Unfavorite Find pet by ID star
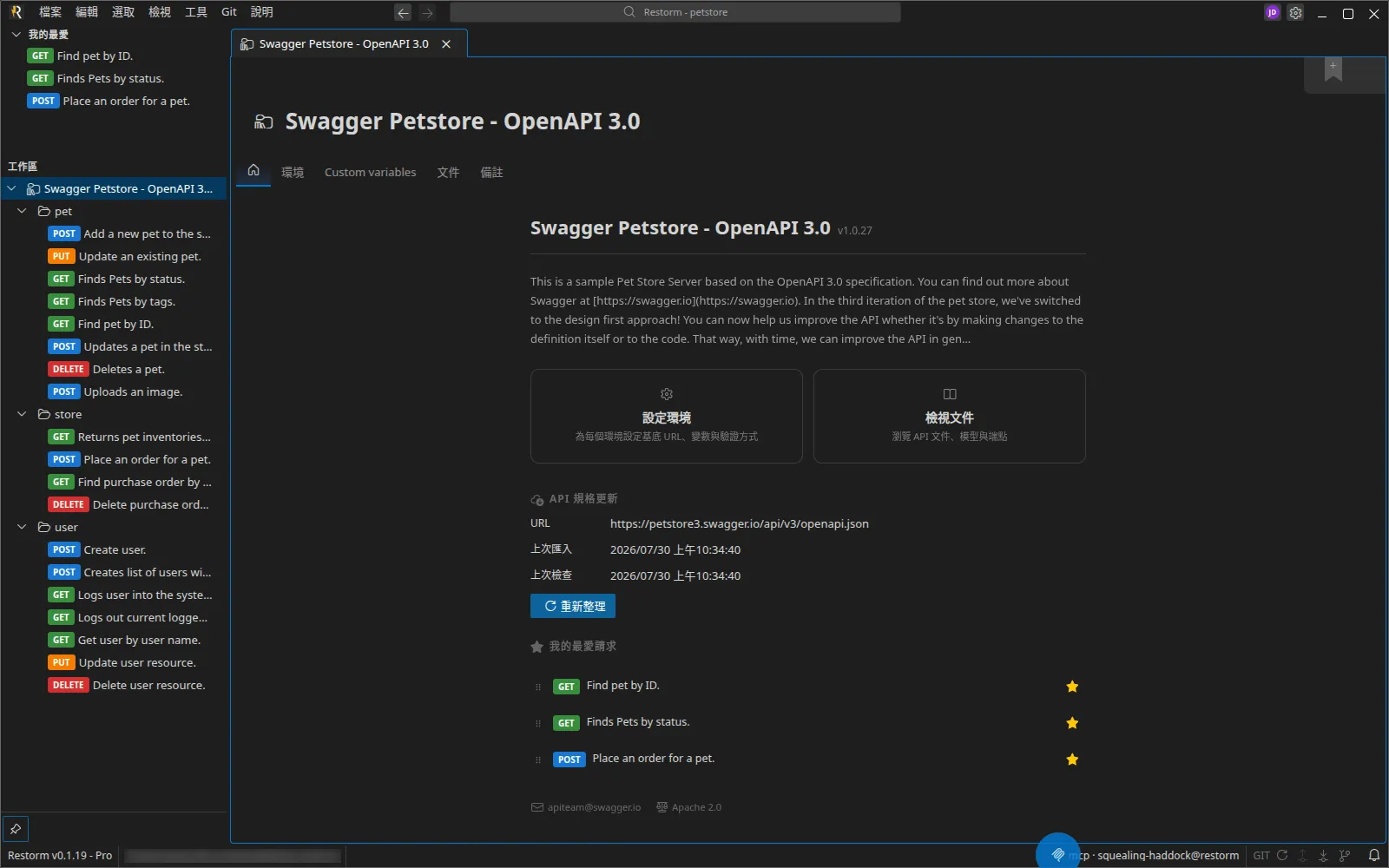 (x=1072, y=687)
